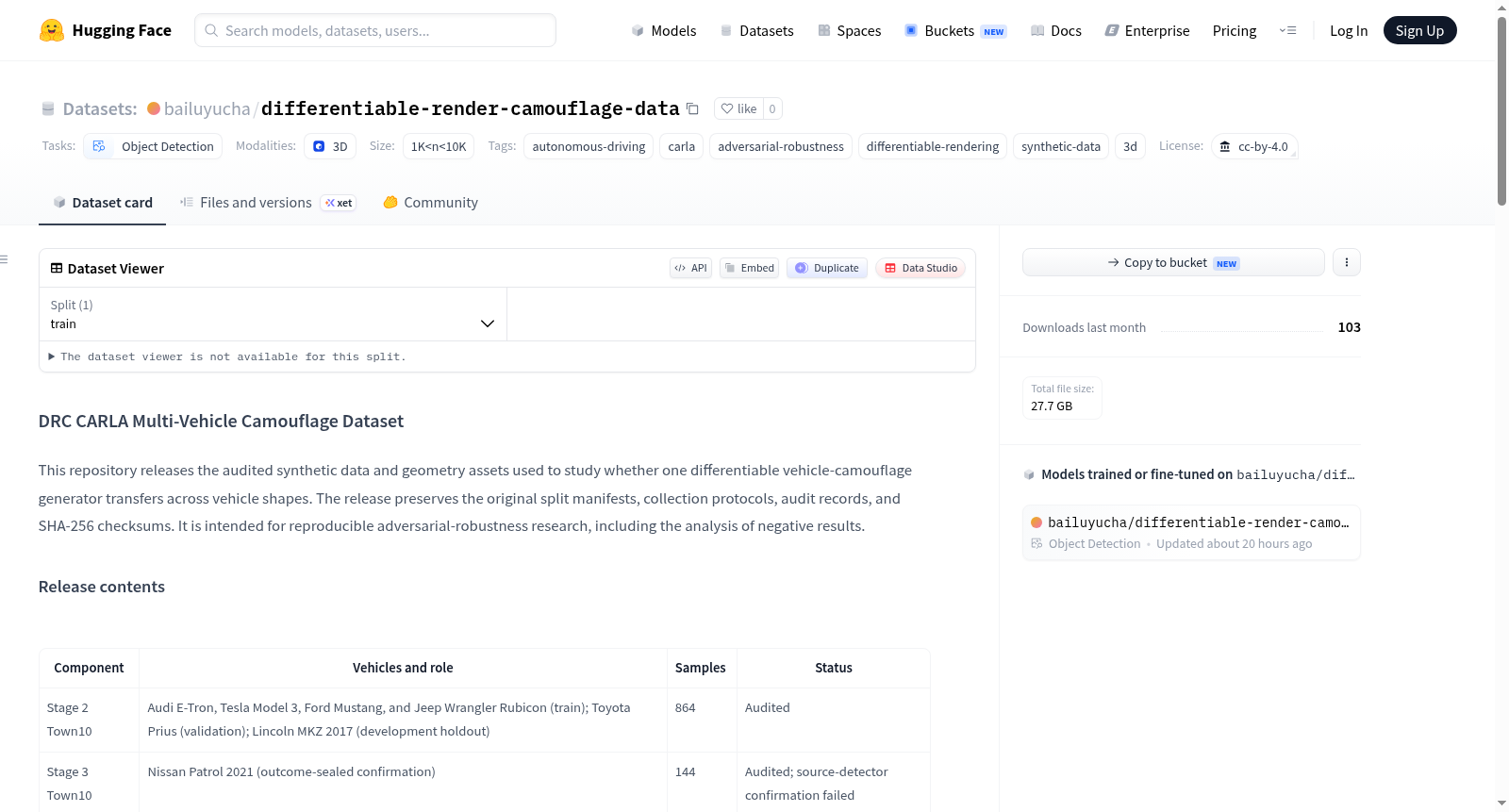Open Data Studio
Screen dimensions: 1509x812
[920, 268]
